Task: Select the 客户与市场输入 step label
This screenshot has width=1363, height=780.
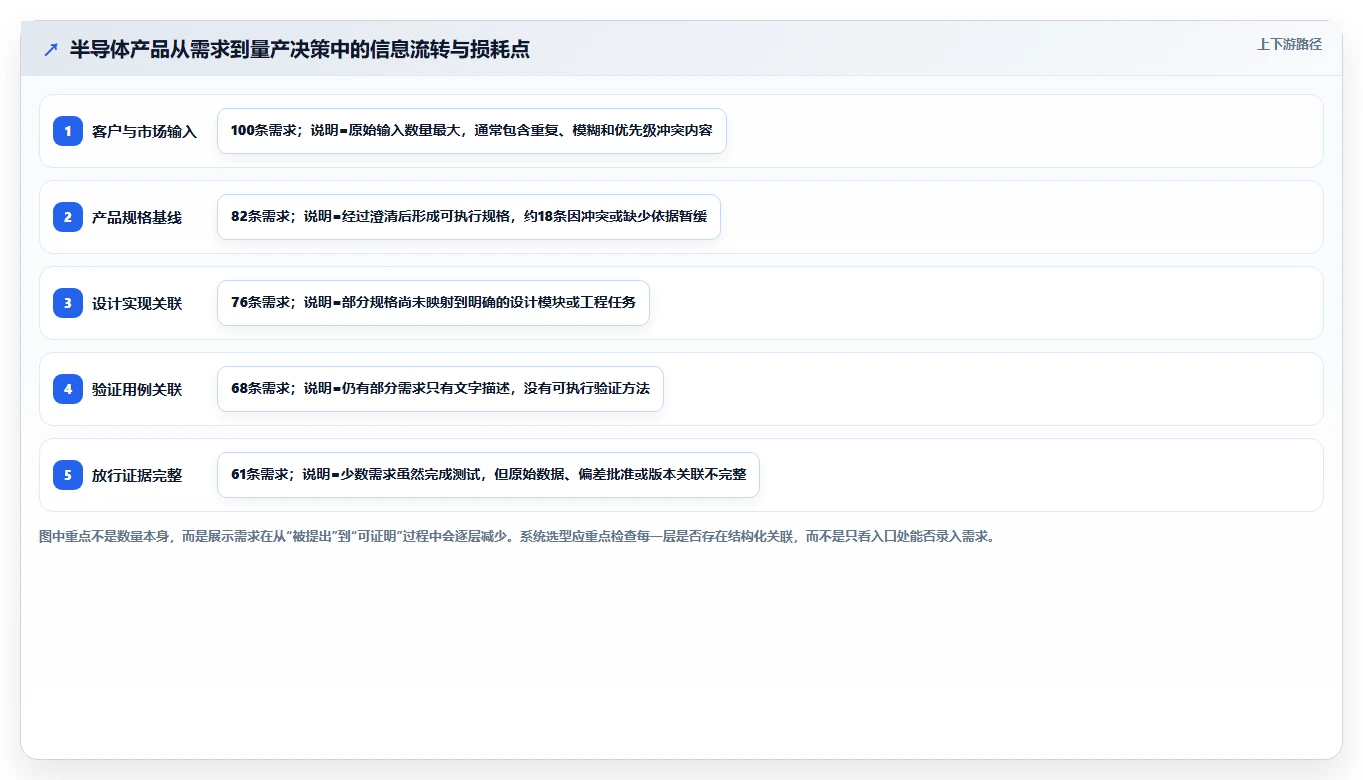Action: click(x=144, y=131)
